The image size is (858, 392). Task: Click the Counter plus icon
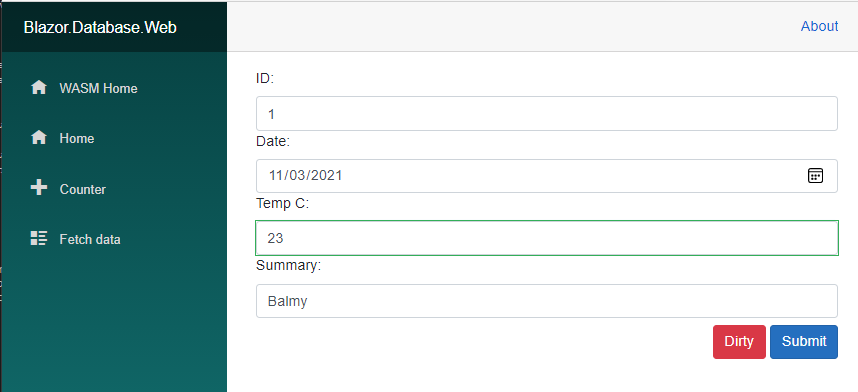coord(39,188)
